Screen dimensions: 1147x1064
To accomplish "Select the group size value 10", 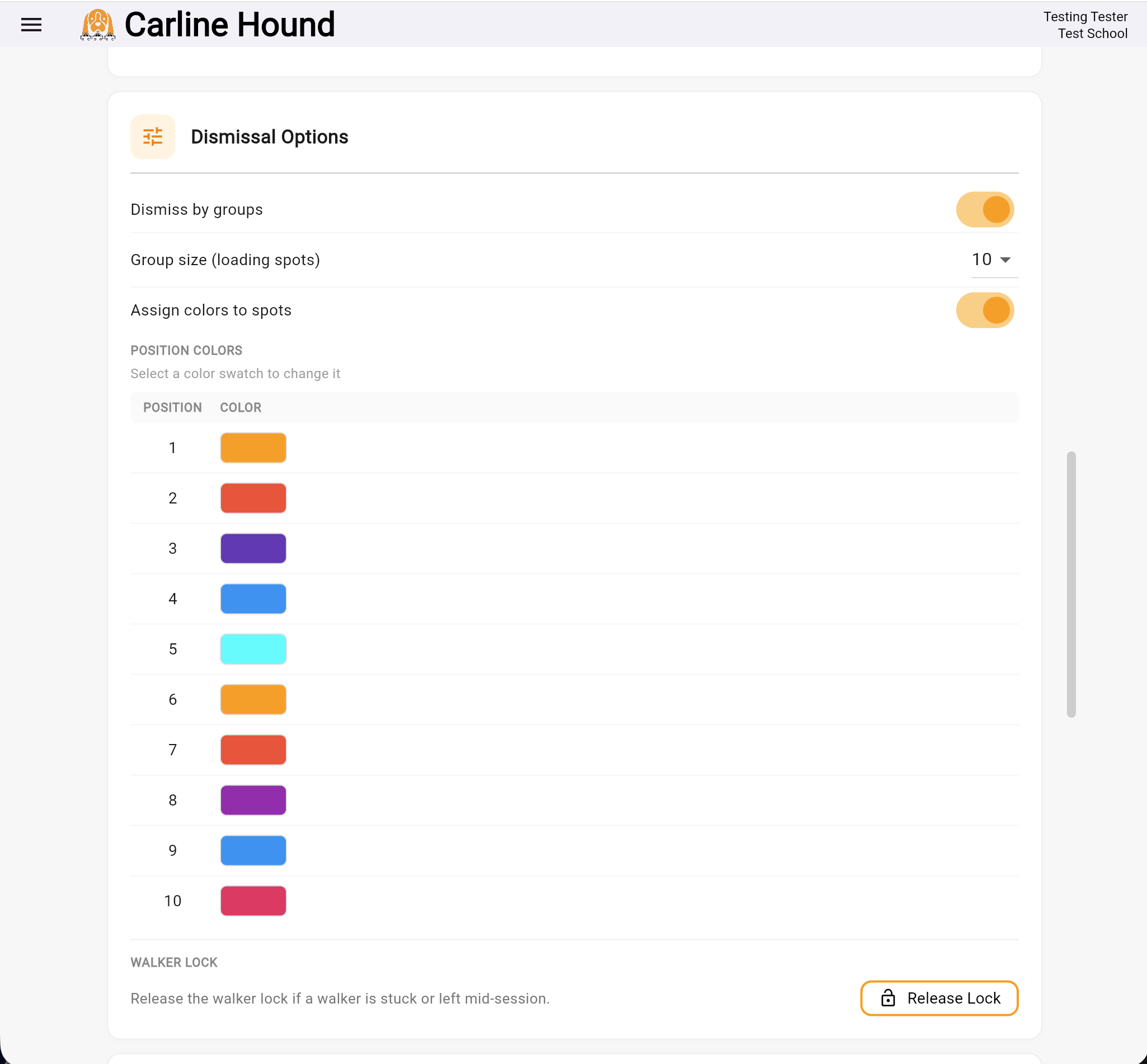I will pyautogui.click(x=982, y=260).
